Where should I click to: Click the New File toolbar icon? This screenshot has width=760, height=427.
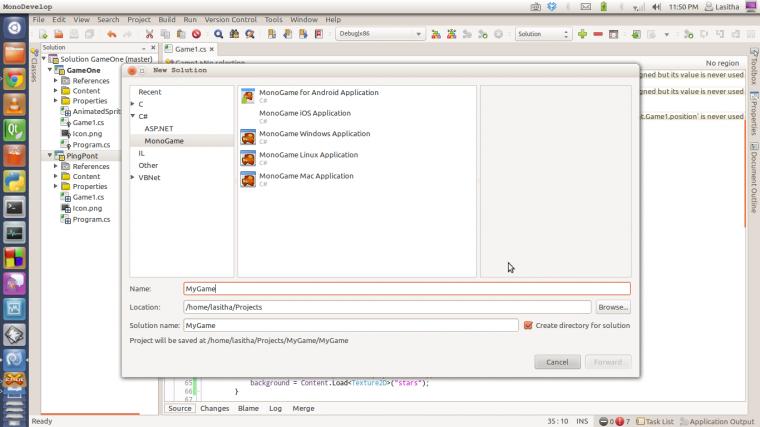(x=43, y=34)
